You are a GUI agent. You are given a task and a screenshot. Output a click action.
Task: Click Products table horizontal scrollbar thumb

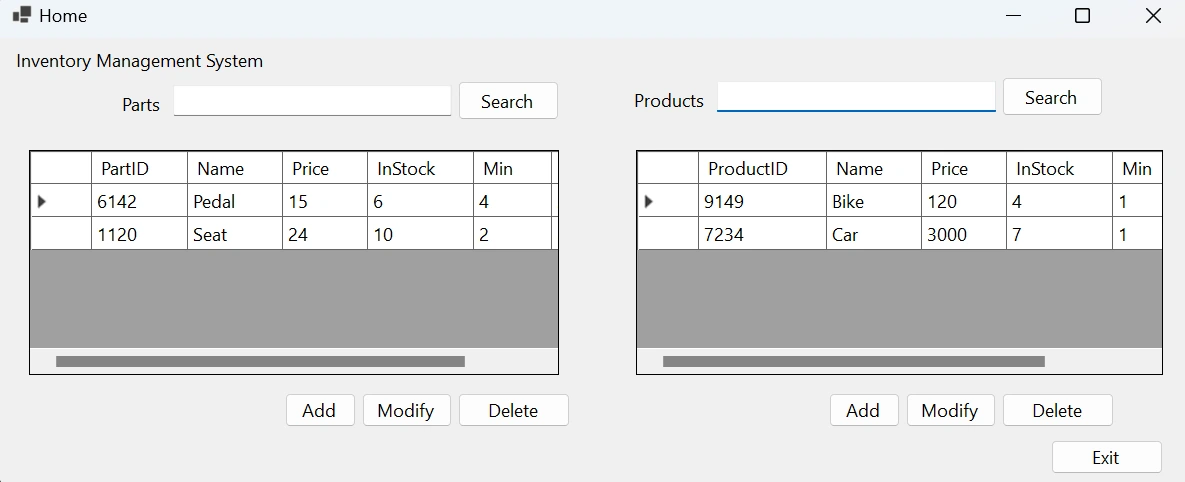(854, 361)
